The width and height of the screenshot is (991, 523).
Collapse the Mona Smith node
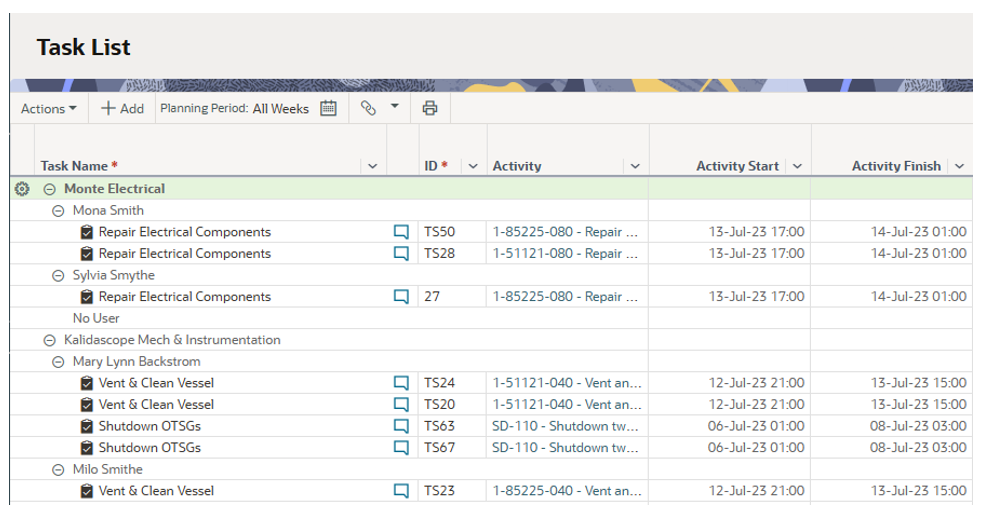[58, 211]
